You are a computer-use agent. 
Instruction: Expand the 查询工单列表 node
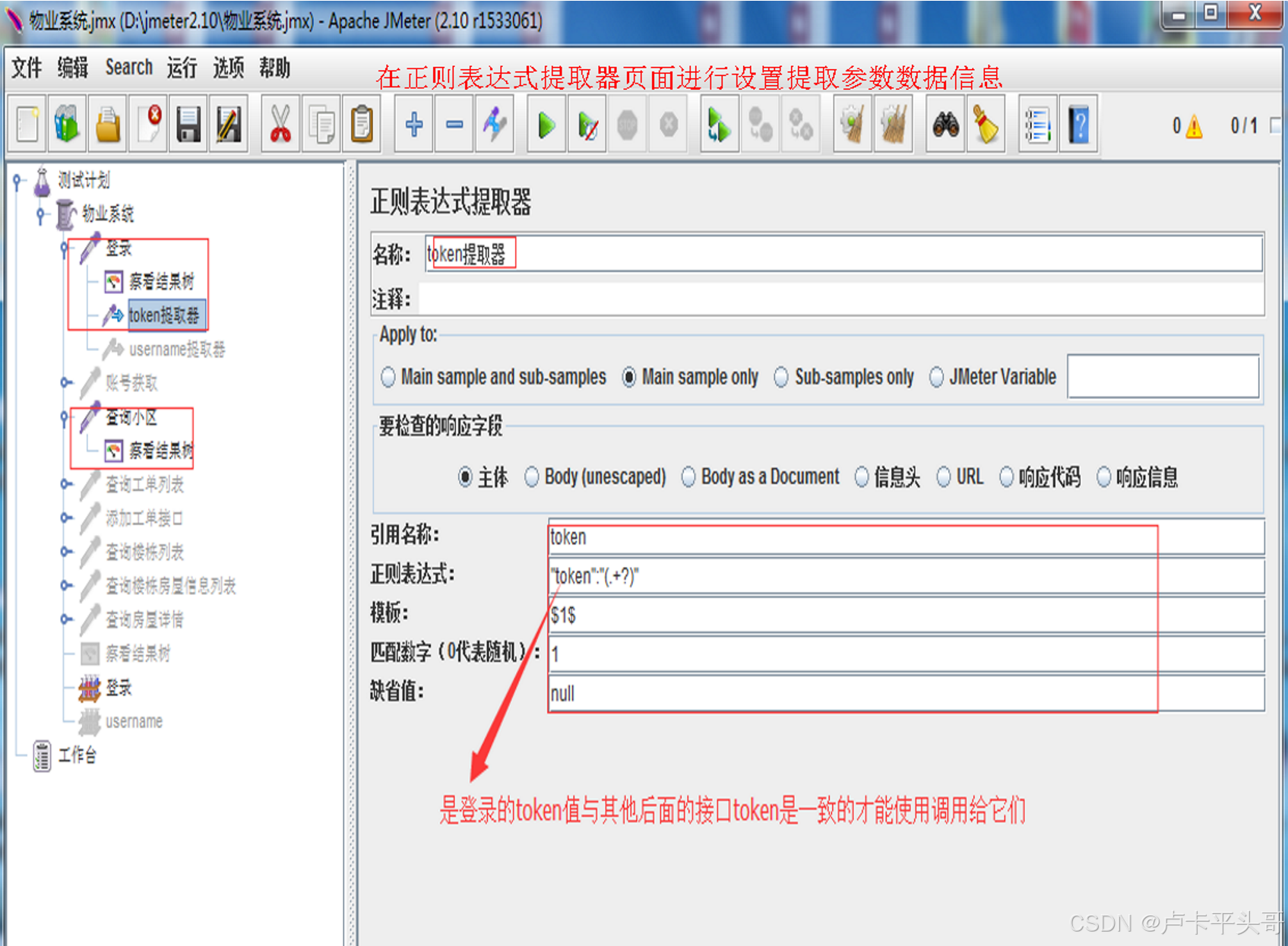pos(66,484)
